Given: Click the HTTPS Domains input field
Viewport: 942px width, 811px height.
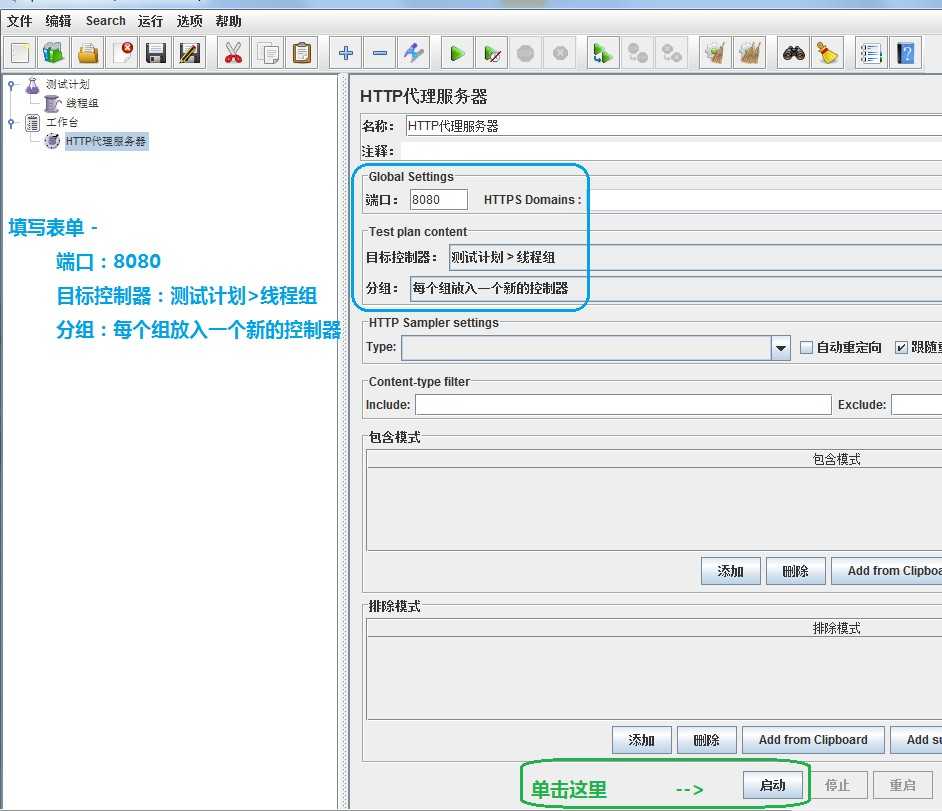Looking at the screenshot, I should tap(765, 199).
